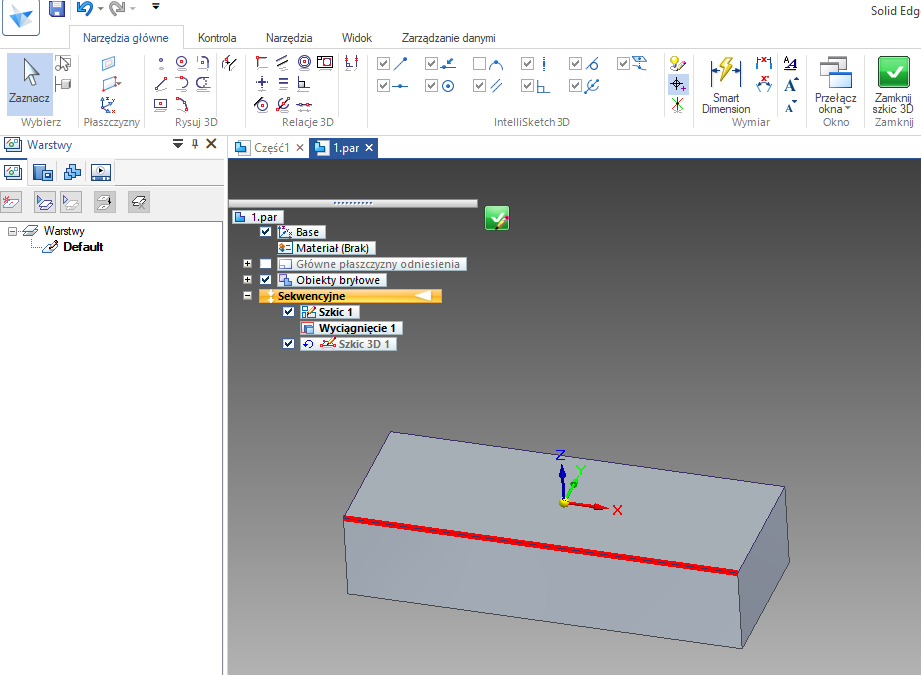Activate the trim tool beside Rysuj 3D
The image size is (921, 675).
(x=229, y=63)
